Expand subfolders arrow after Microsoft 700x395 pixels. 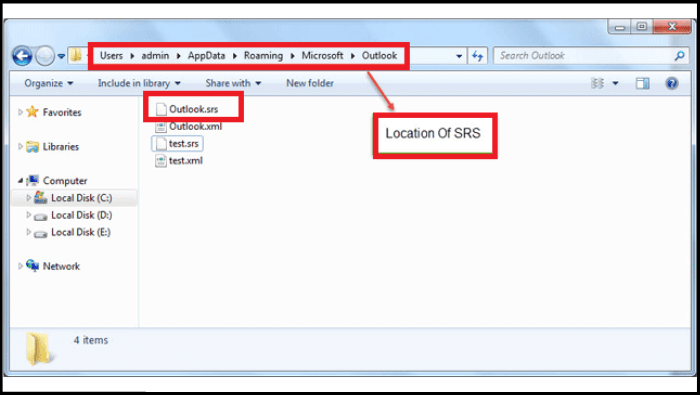point(353,56)
